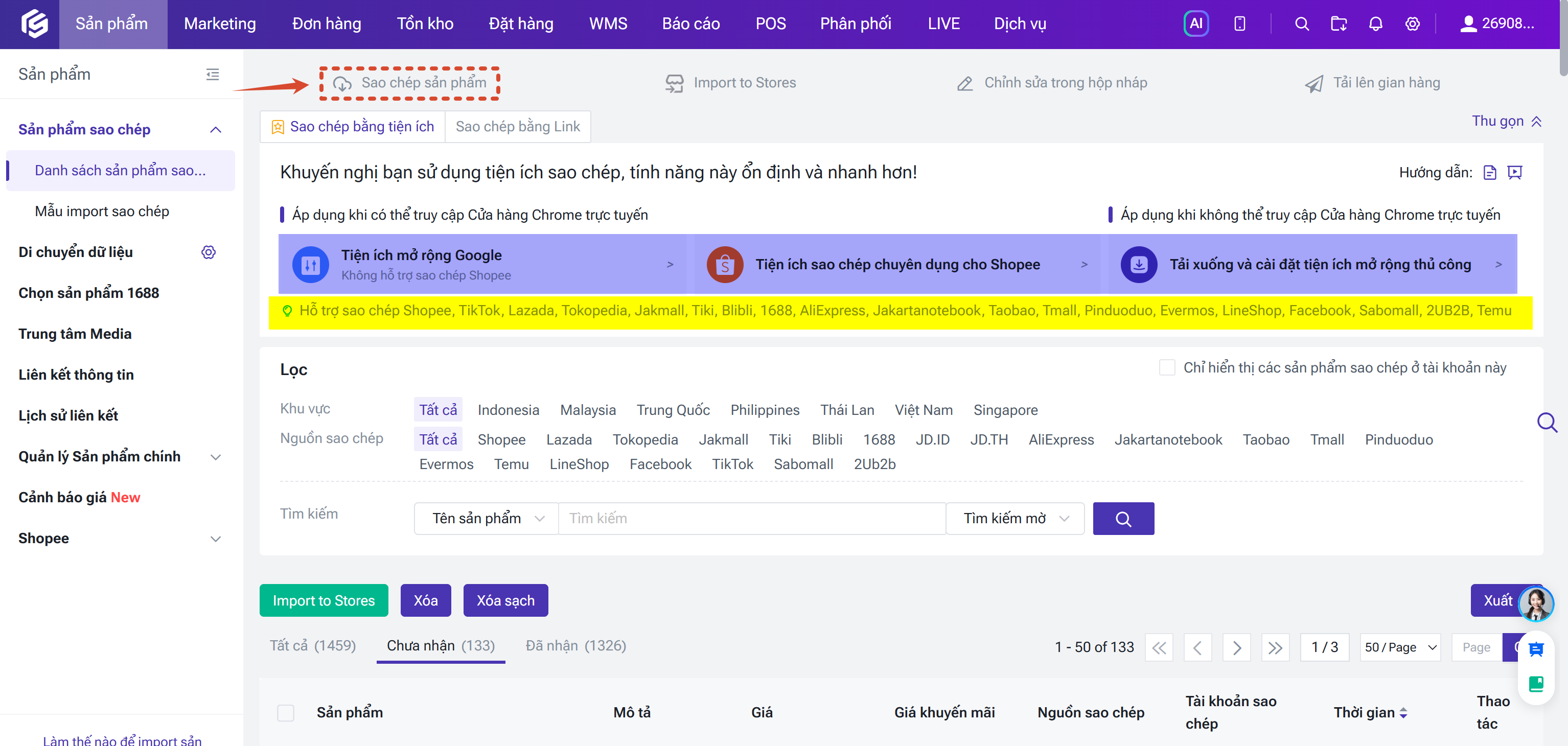This screenshot has width=1568, height=746.
Task: Open the Tìm kiếm mờ match-type dropdown
Action: point(1016,519)
